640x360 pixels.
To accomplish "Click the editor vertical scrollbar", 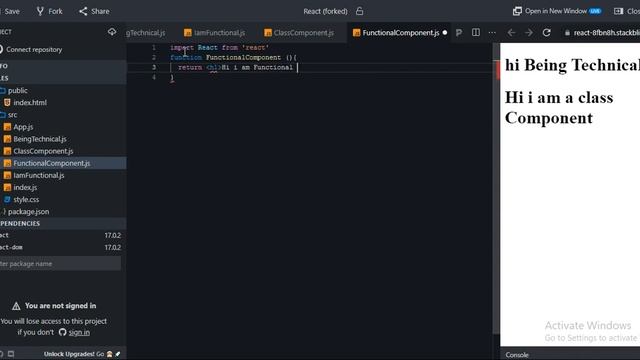I will pyautogui.click(x=496, y=188).
